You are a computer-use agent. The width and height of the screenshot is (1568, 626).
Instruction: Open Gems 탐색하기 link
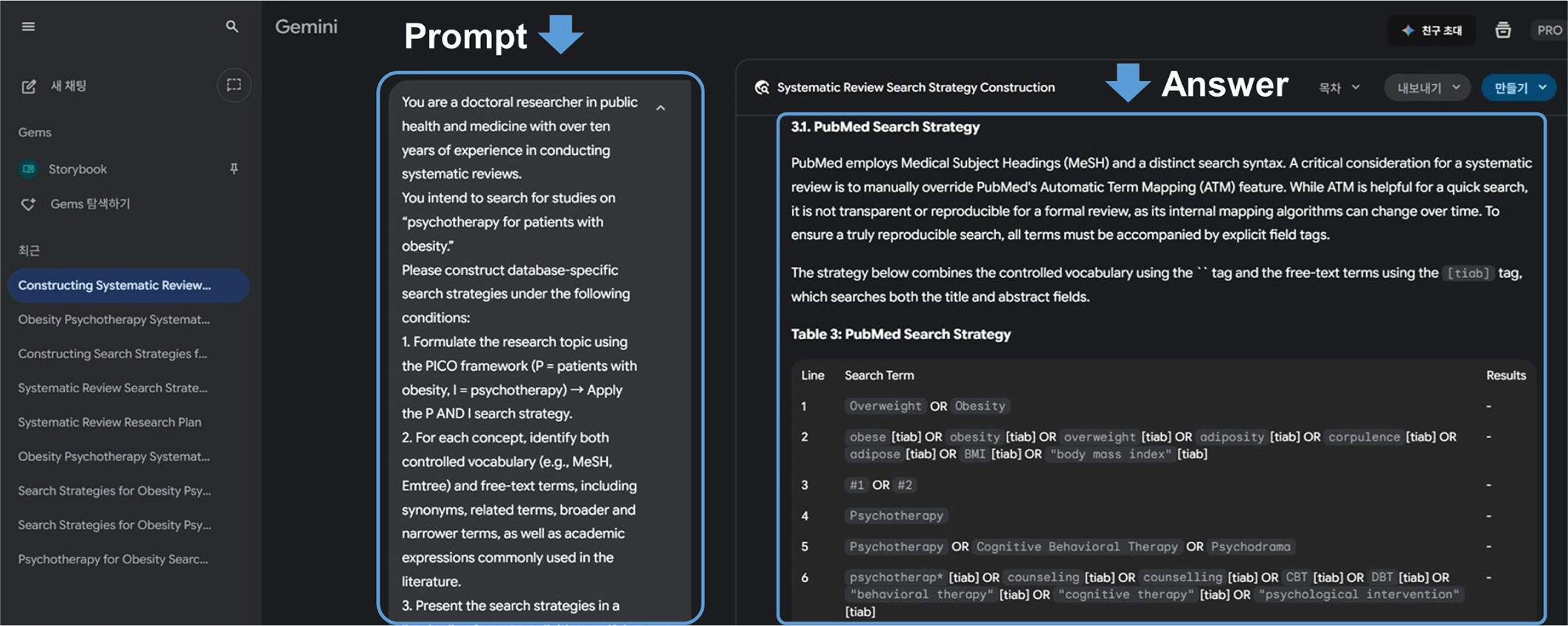[x=90, y=204]
